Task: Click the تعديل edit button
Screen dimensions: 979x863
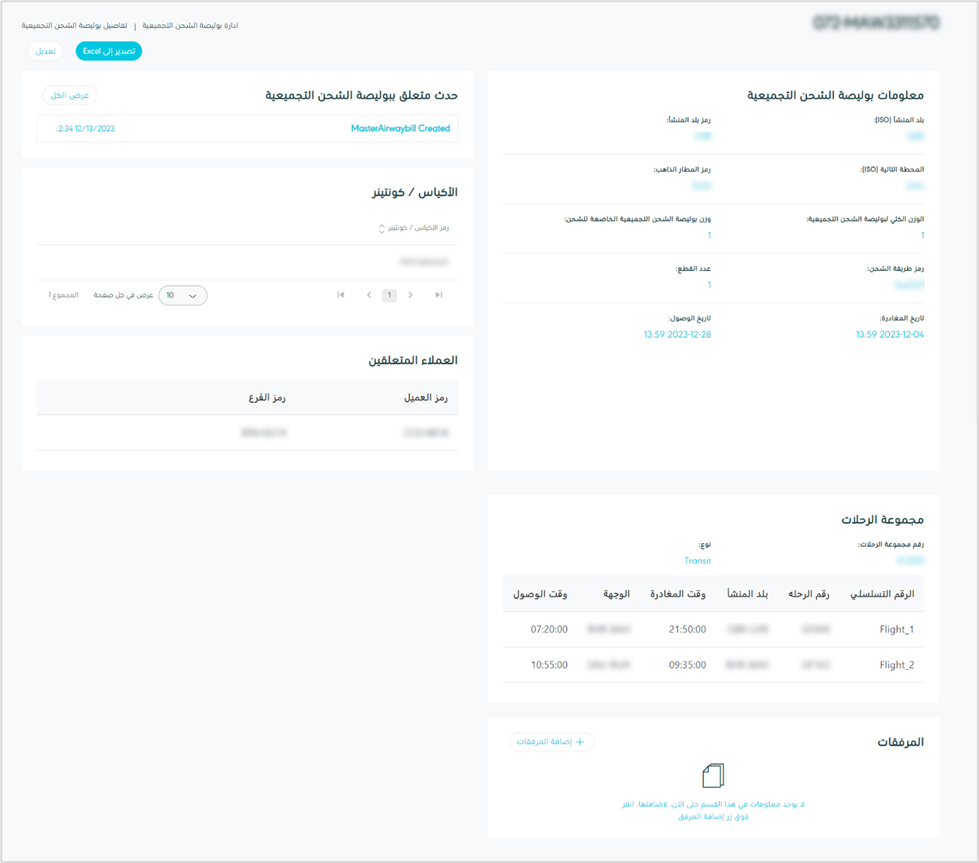Action: (45, 51)
